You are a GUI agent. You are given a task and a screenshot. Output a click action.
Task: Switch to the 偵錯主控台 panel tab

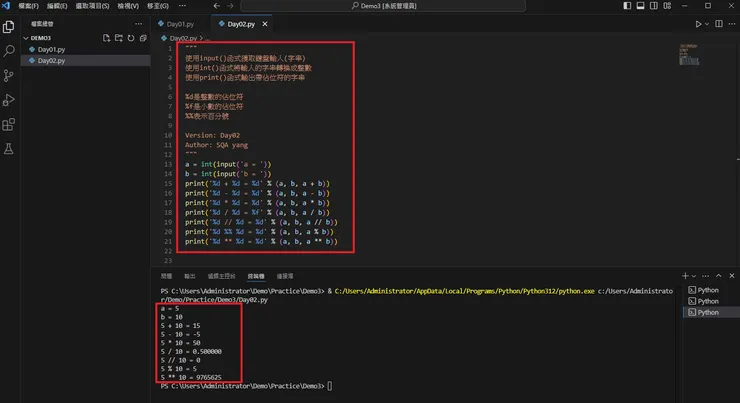tap(221, 276)
